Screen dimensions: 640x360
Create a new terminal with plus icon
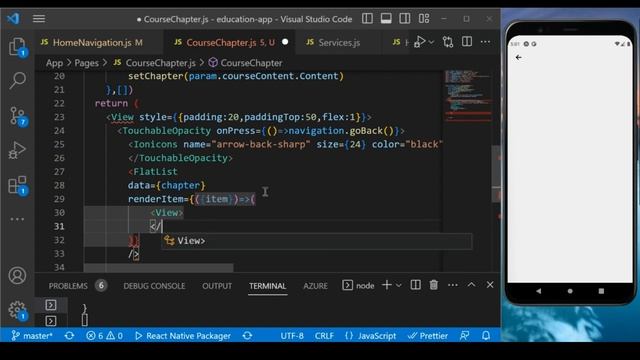point(387,285)
